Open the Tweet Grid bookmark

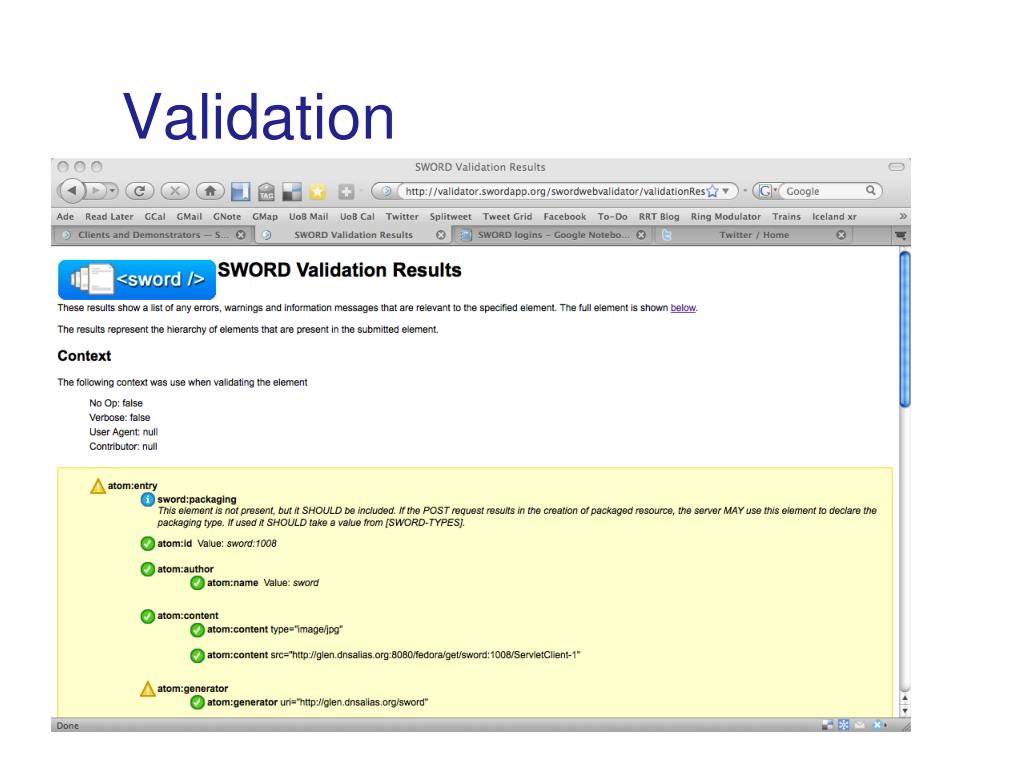507,216
